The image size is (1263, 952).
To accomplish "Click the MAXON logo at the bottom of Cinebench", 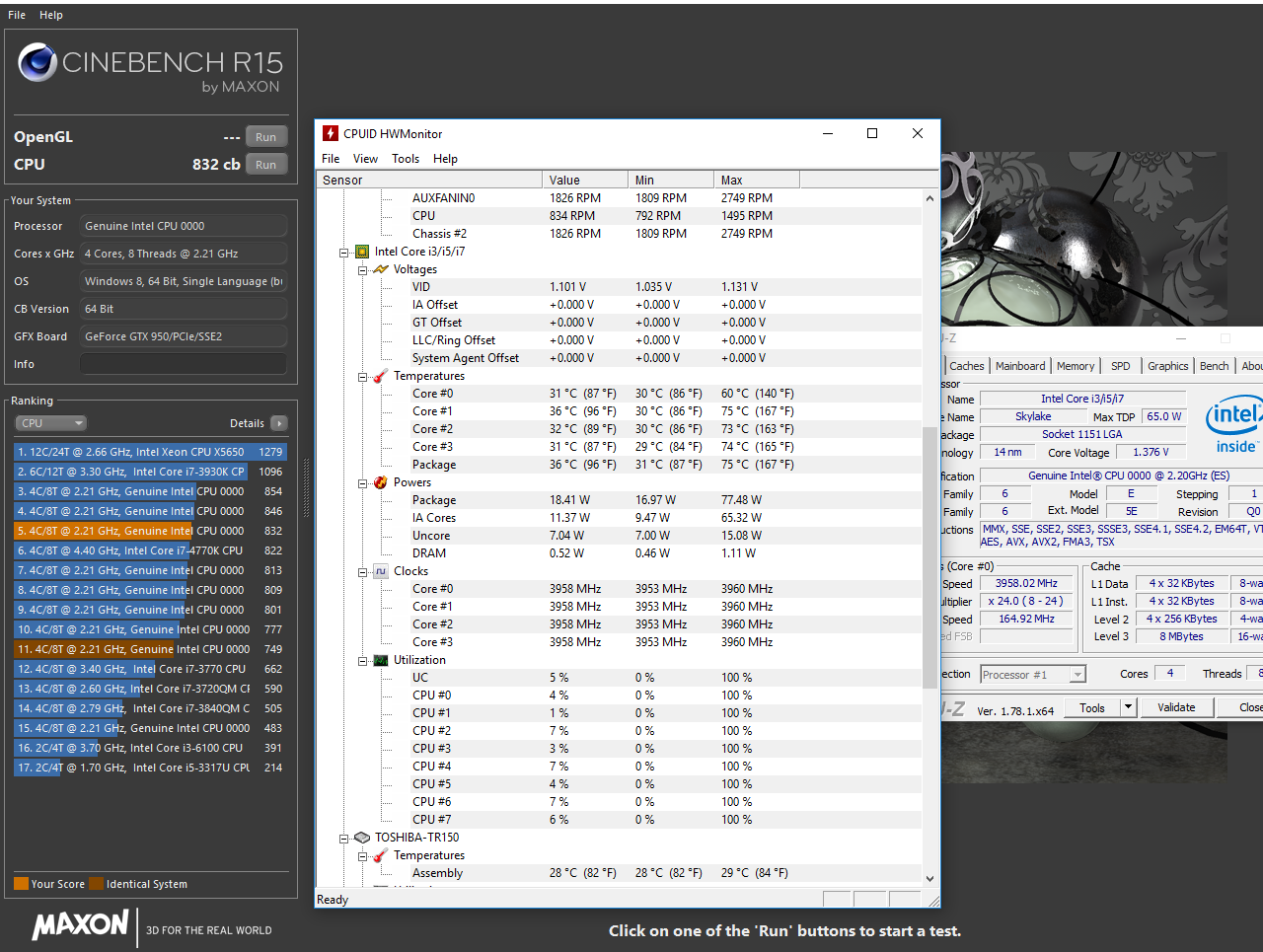I will pyautogui.click(x=80, y=925).
